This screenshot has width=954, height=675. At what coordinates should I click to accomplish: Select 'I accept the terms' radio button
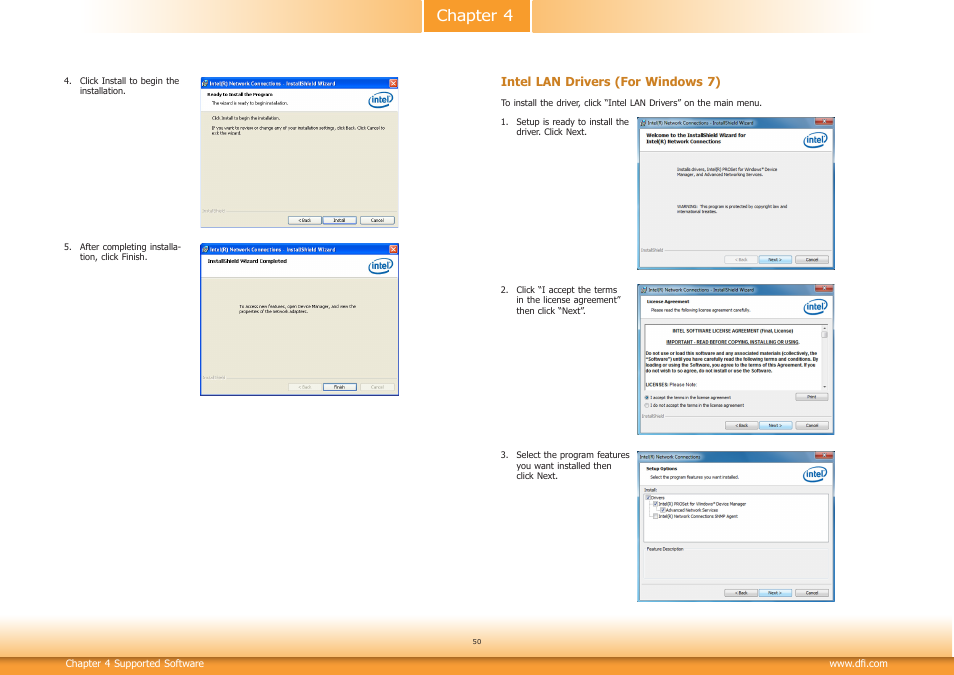click(647, 397)
